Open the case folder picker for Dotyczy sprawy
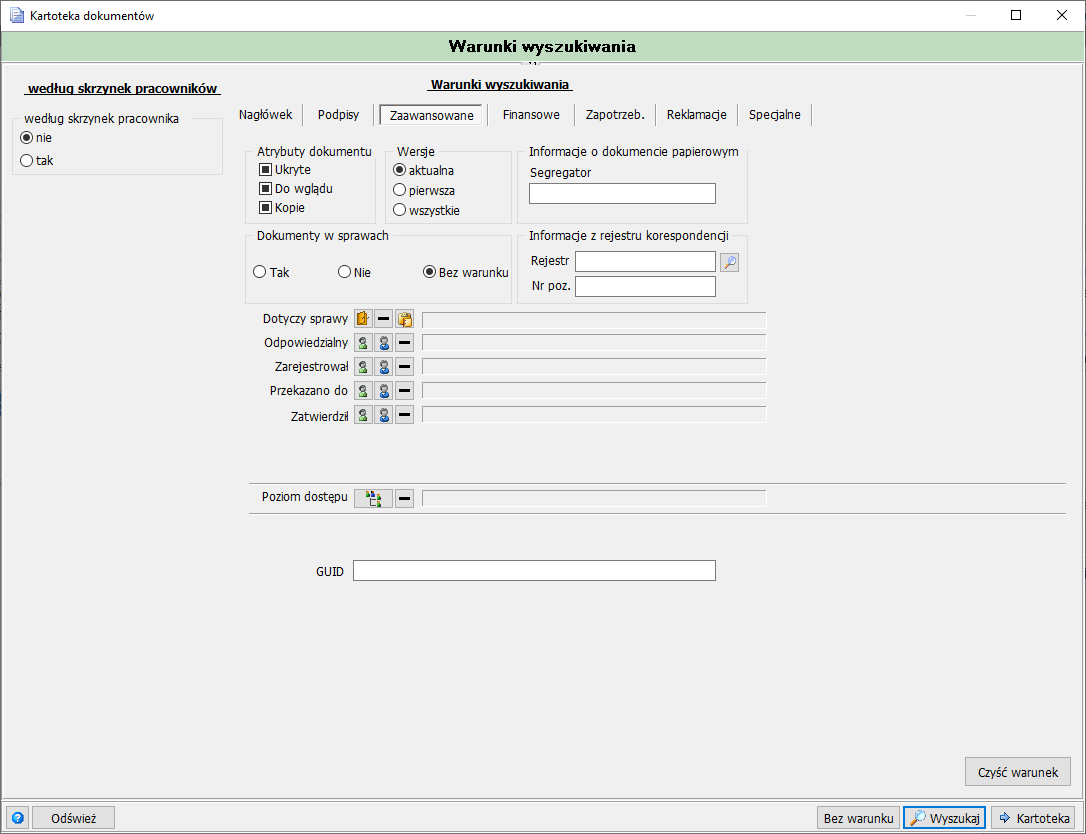1086x834 pixels. click(x=363, y=319)
